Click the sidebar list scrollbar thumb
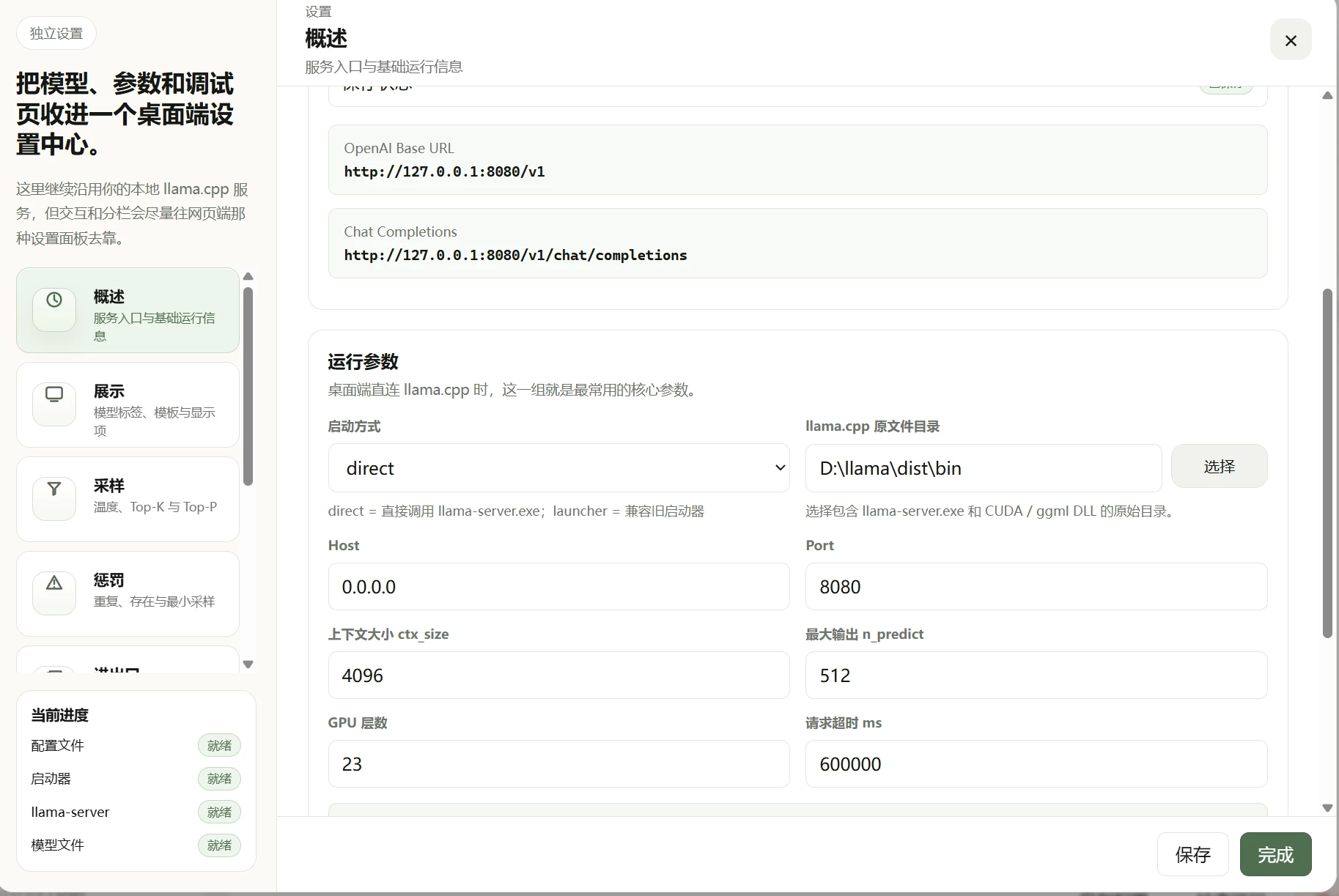This screenshot has width=1339, height=896. click(x=248, y=386)
